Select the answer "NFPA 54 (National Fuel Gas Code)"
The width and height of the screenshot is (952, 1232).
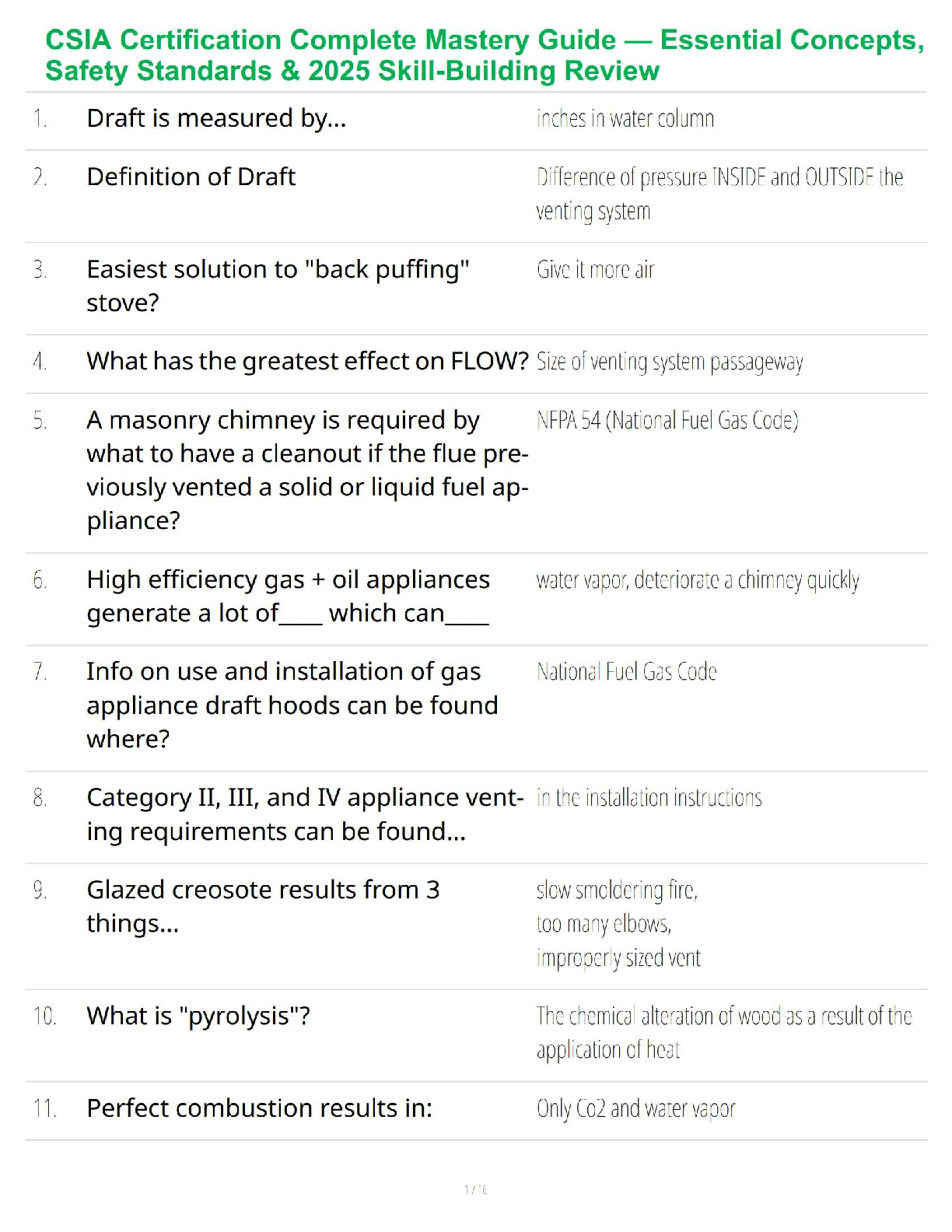[x=667, y=421]
